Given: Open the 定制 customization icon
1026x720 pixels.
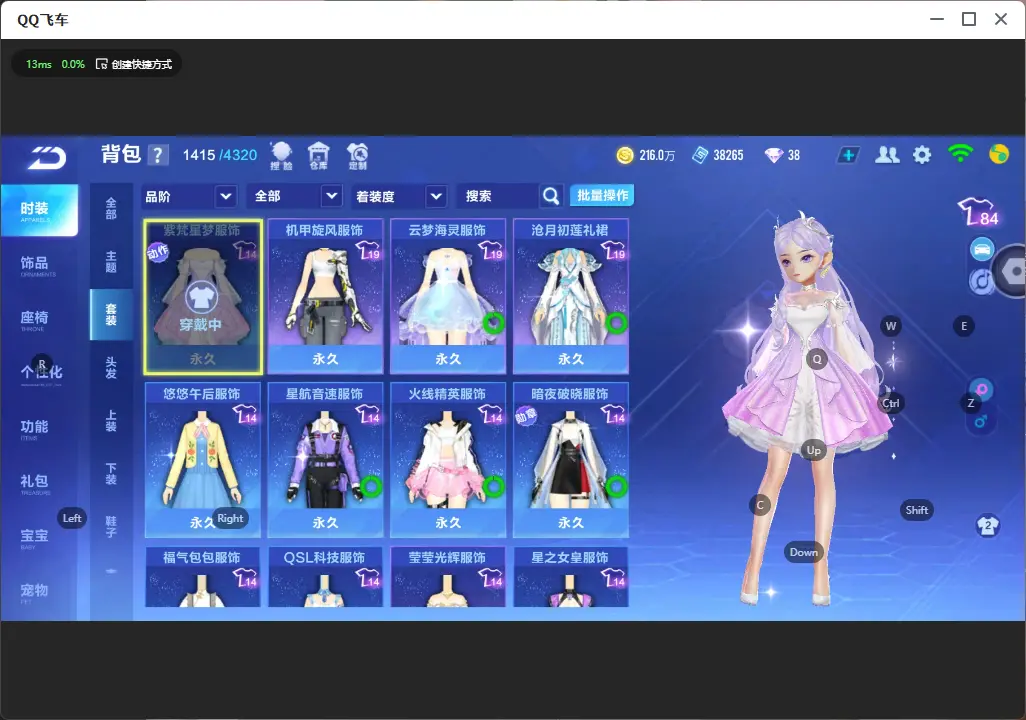Looking at the screenshot, I should coord(357,155).
